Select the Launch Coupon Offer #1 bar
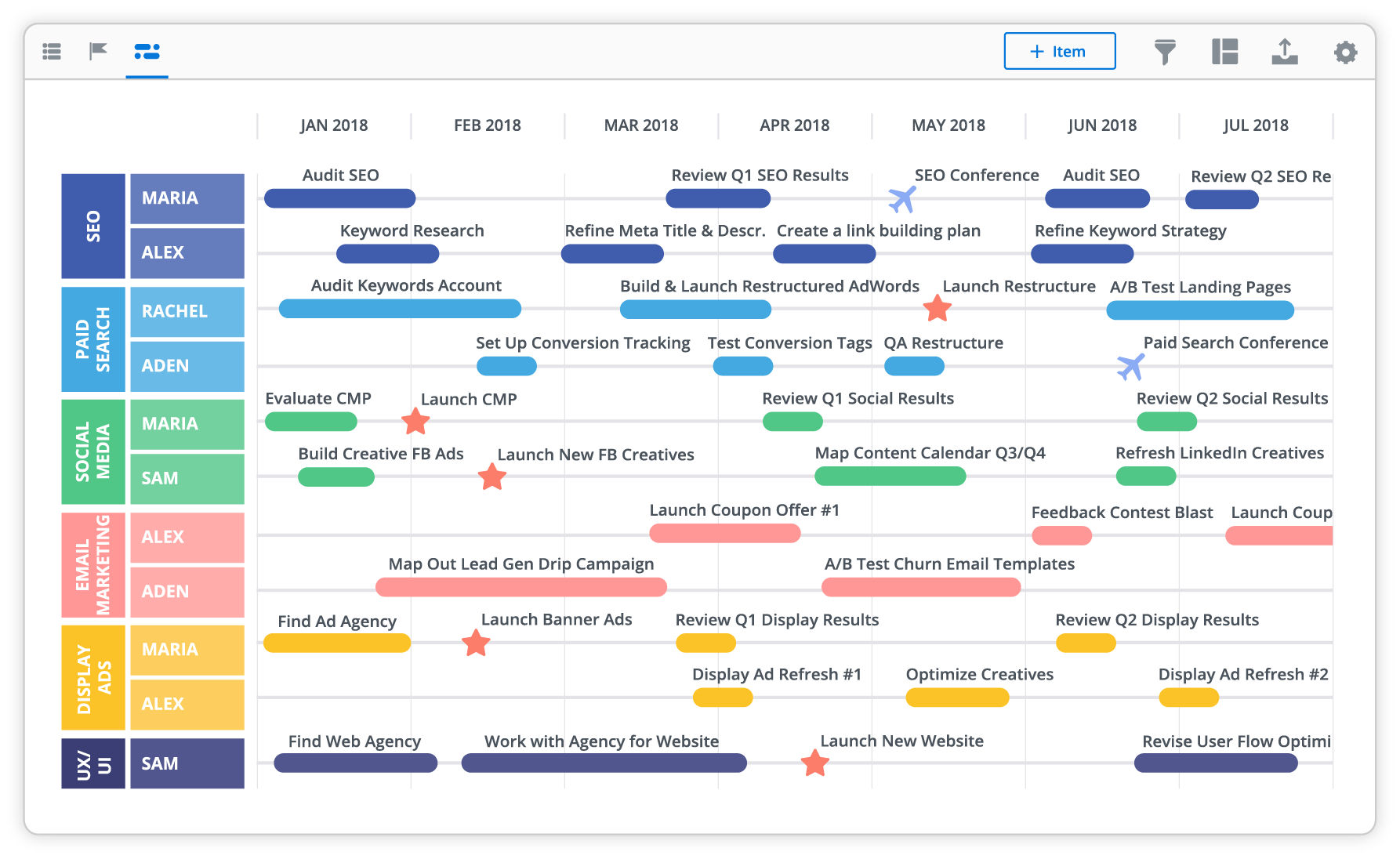This screenshot has height=859, width=1400. point(724,533)
